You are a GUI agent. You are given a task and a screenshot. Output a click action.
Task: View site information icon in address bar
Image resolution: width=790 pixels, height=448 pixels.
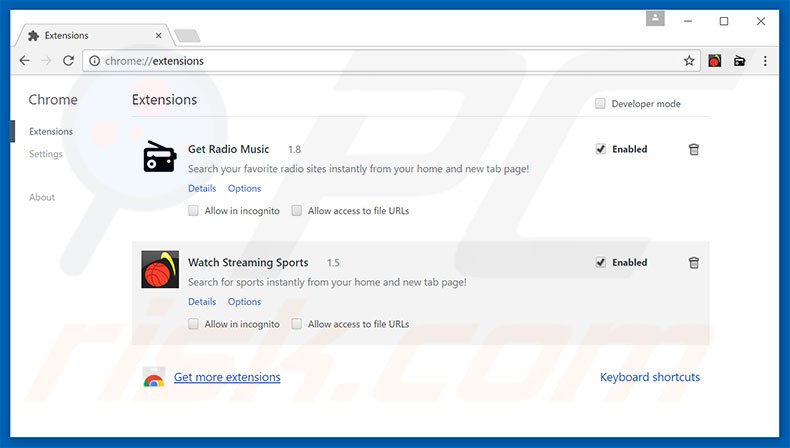click(94, 61)
